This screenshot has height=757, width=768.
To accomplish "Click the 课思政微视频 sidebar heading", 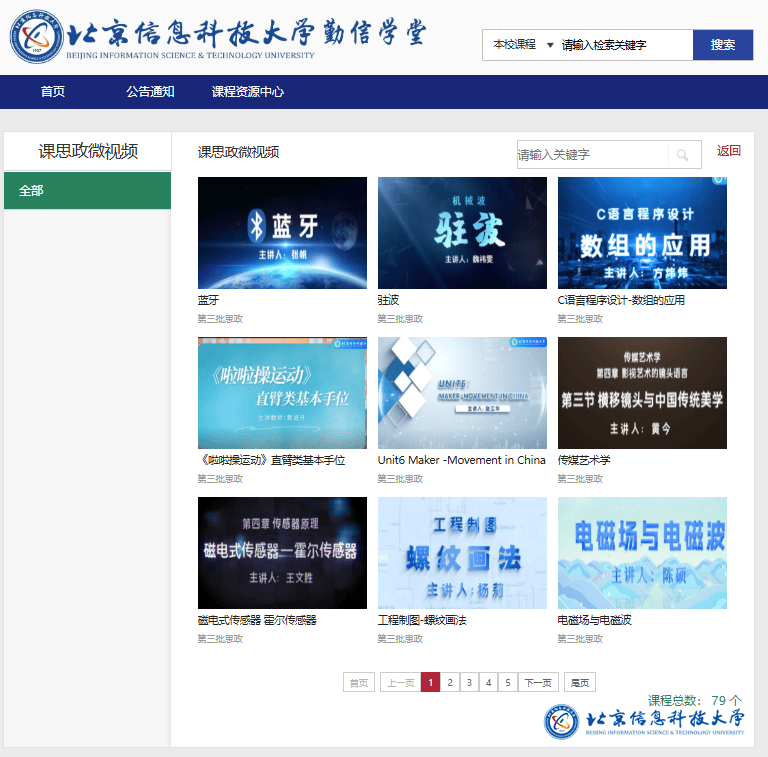I will [x=88, y=151].
